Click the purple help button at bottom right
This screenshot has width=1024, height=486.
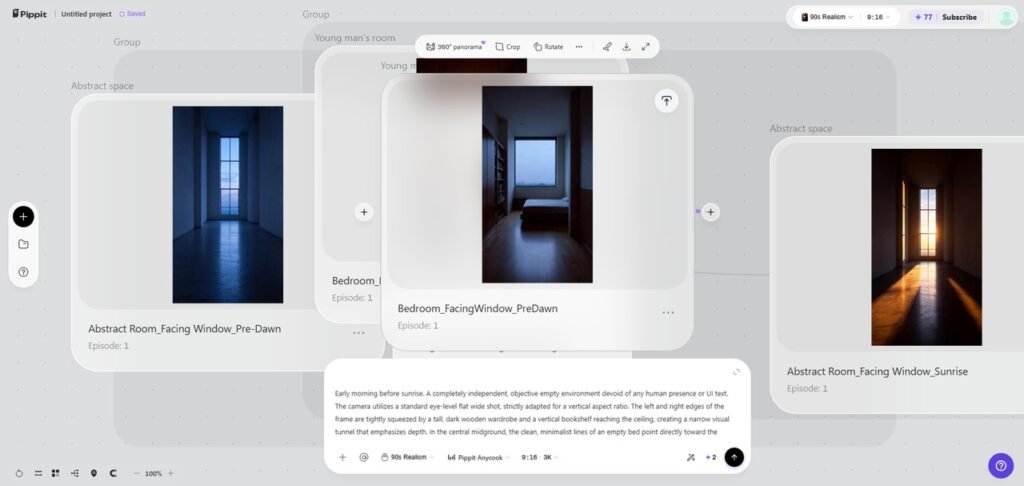[x=1000, y=466]
